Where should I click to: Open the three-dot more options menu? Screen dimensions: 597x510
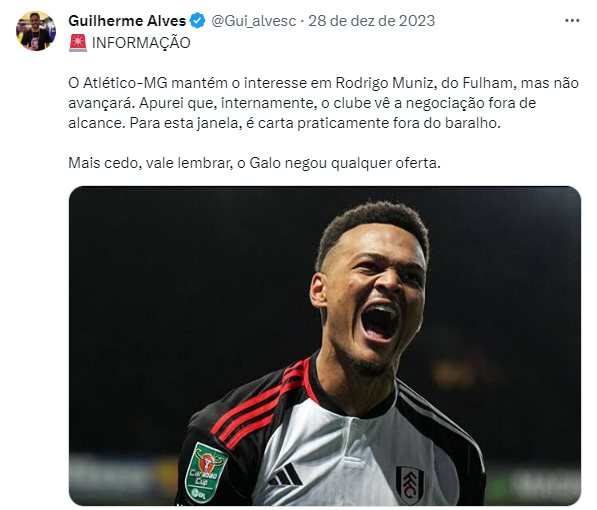coord(572,21)
